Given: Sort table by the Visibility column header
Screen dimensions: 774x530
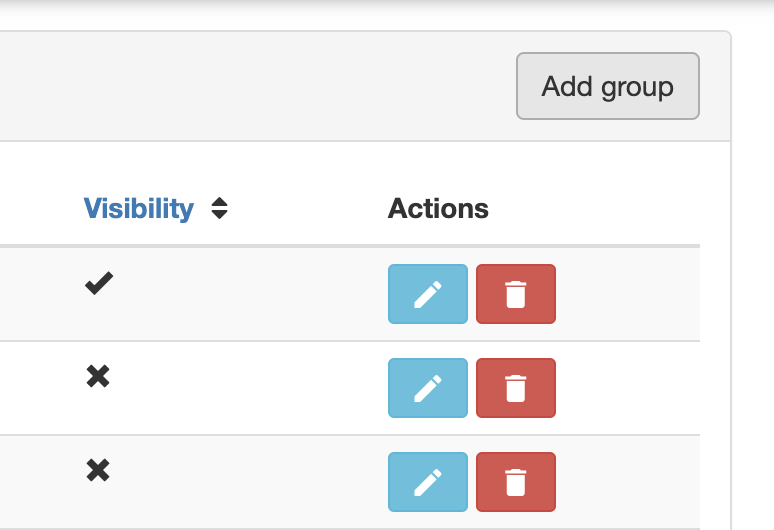Looking at the screenshot, I should pyautogui.click(x=138, y=208).
